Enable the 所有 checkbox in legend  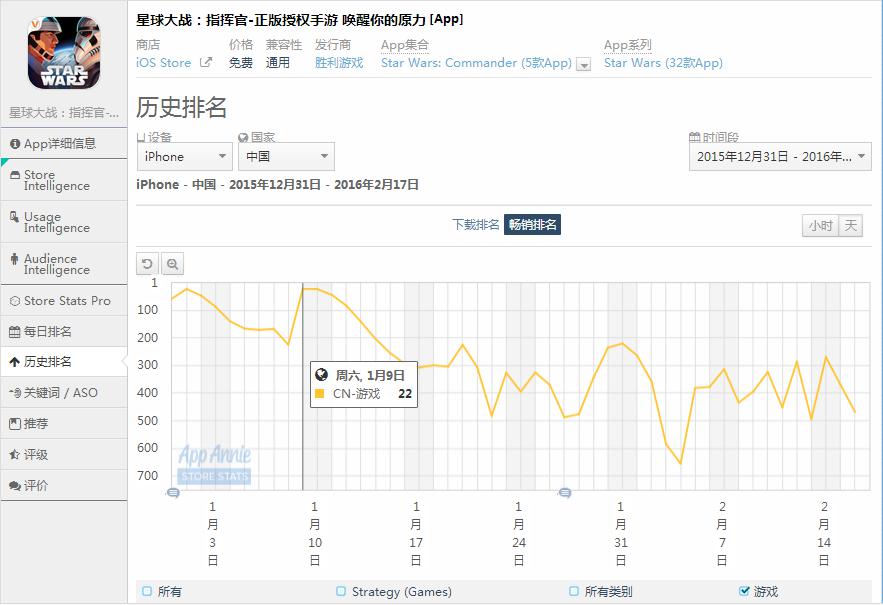click(147, 591)
